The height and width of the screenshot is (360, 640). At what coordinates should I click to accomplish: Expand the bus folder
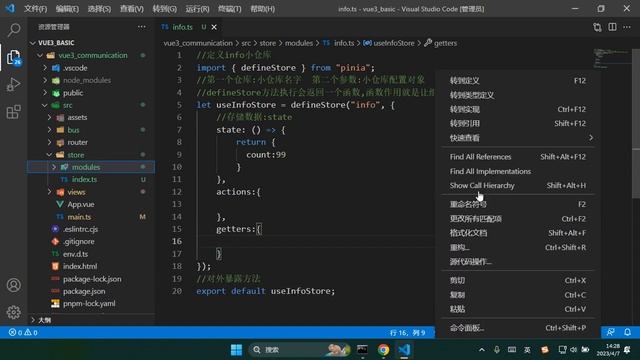[49, 130]
